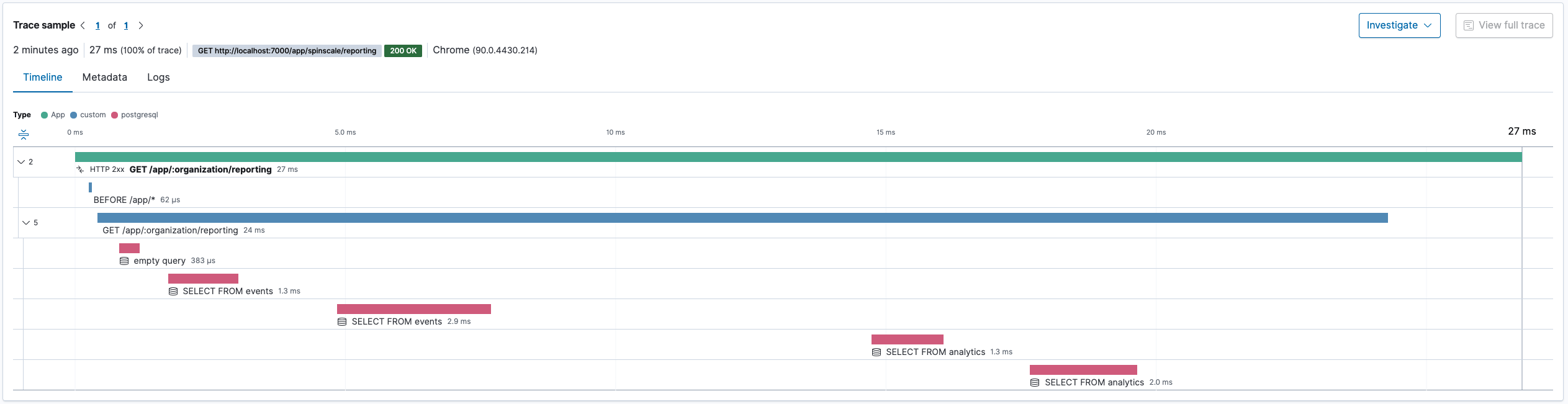Collapse the root transaction row with 2 children
This screenshot has height=404, width=1568.
(22, 162)
